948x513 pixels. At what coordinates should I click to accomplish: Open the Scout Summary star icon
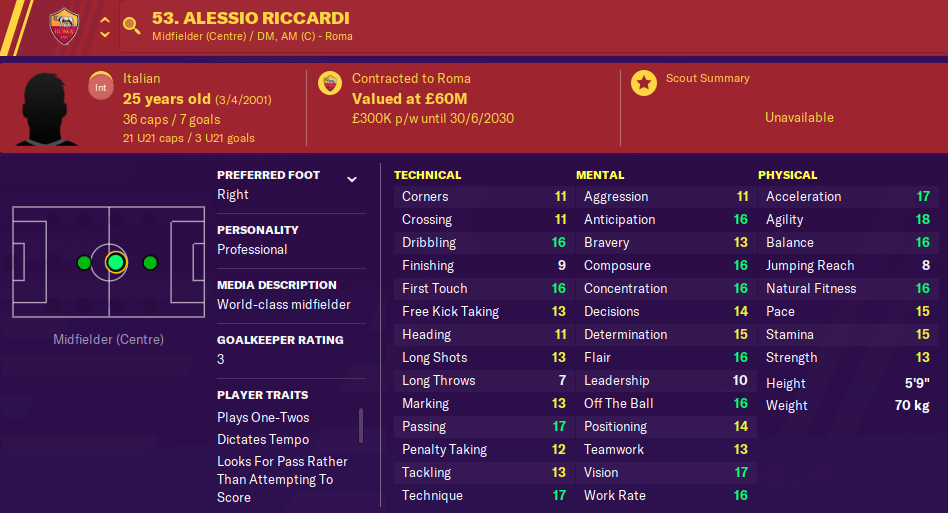pyautogui.click(x=644, y=83)
